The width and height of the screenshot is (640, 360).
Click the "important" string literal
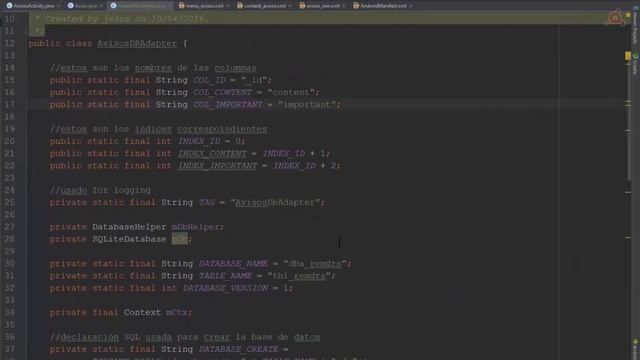[306, 104]
